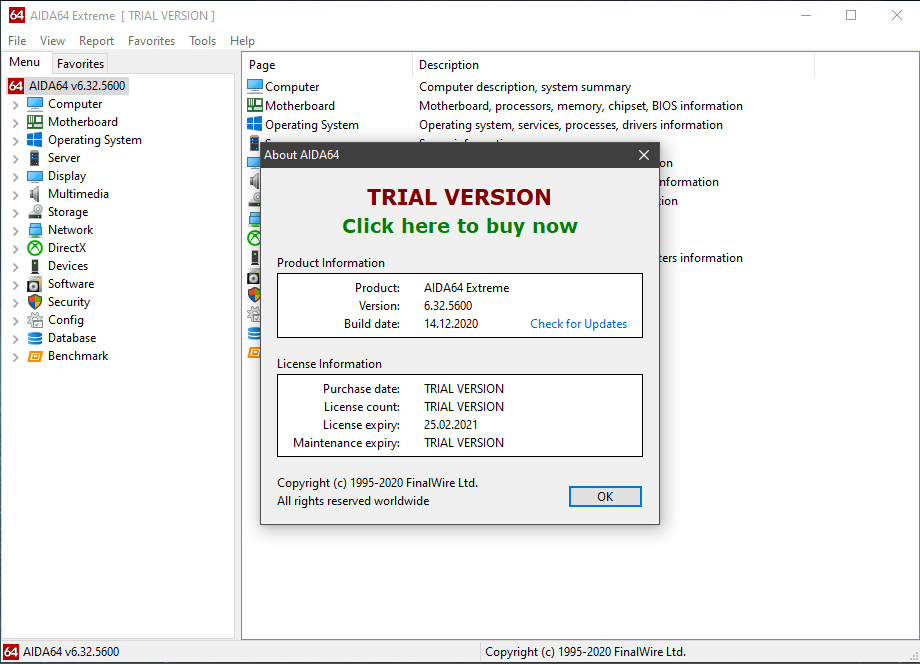920x664 pixels.
Task: Select the Database tree item label
Action: click(x=72, y=338)
